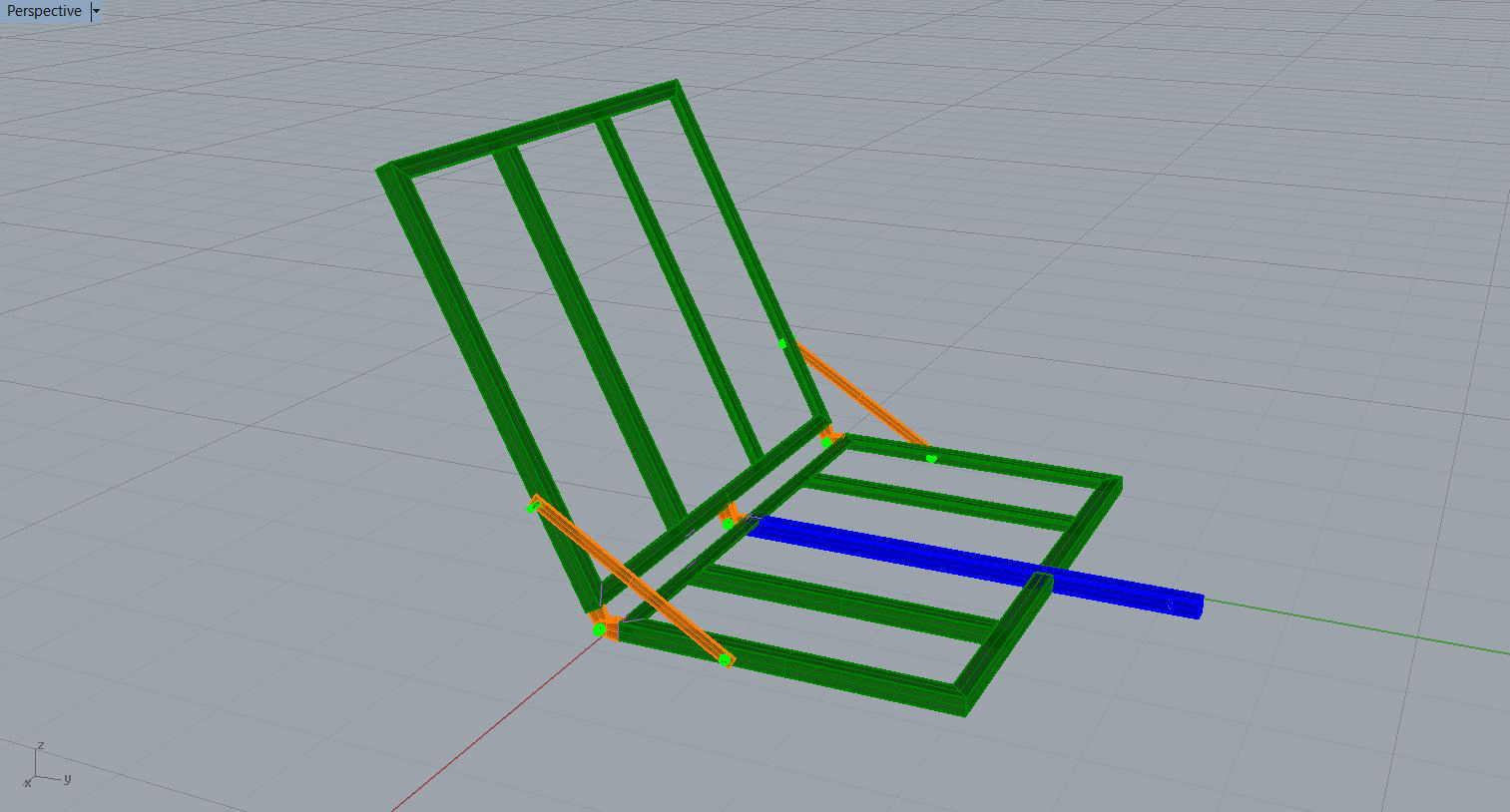Open the Perspective viewport dropdown arrow
The height and width of the screenshot is (812, 1510).
[x=96, y=12]
